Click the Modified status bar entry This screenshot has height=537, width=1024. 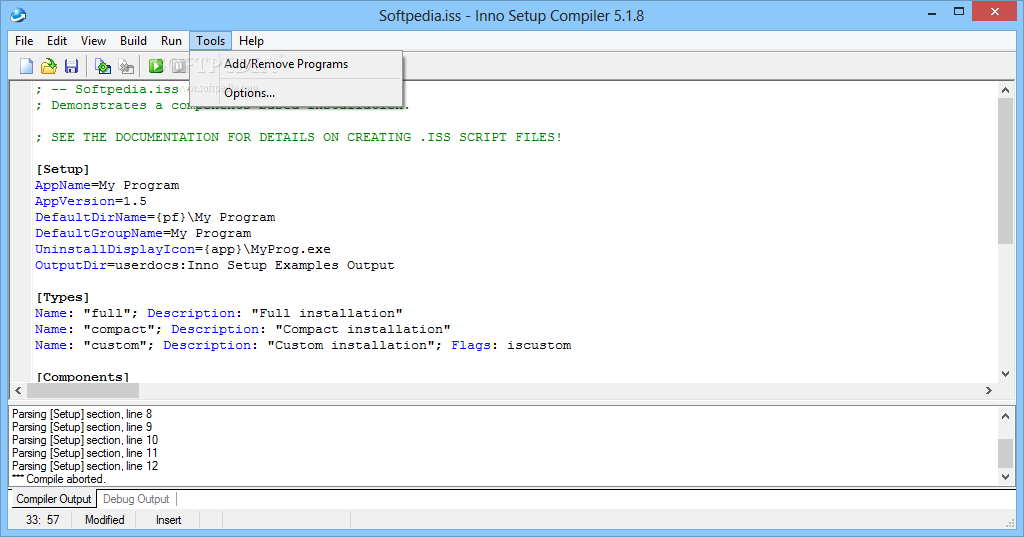[104, 520]
